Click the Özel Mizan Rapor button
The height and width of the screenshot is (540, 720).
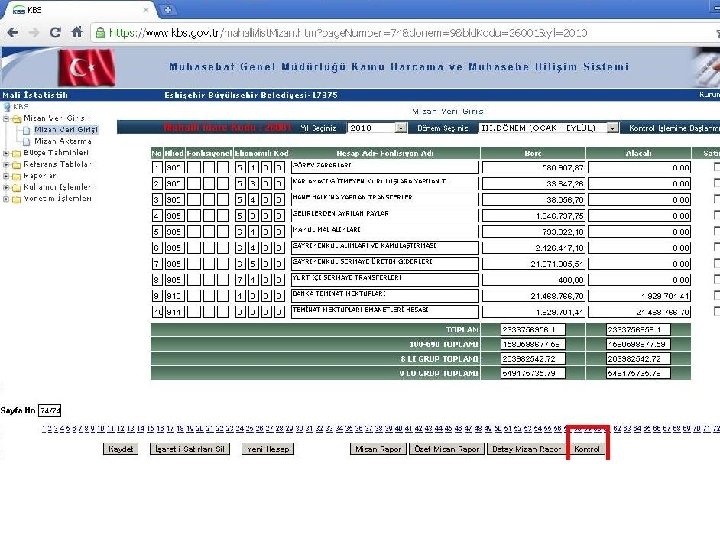point(447,449)
